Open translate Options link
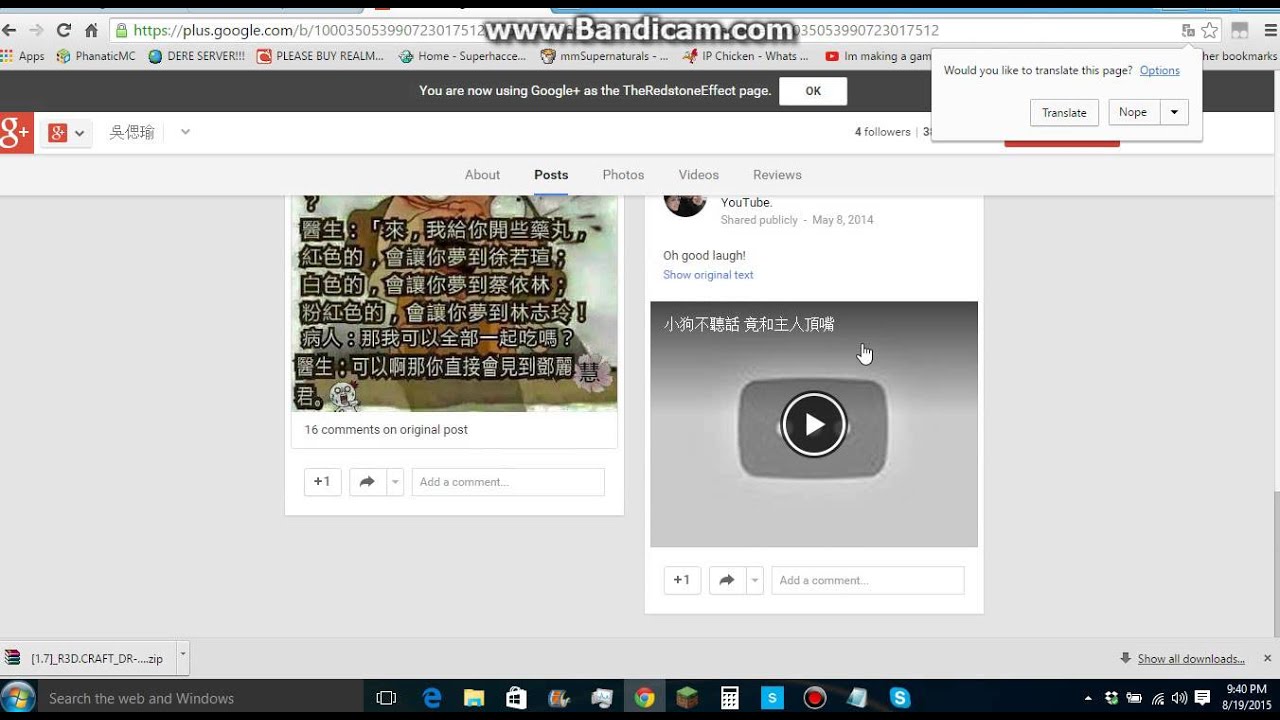This screenshot has width=1280, height=720. pos(1160,70)
